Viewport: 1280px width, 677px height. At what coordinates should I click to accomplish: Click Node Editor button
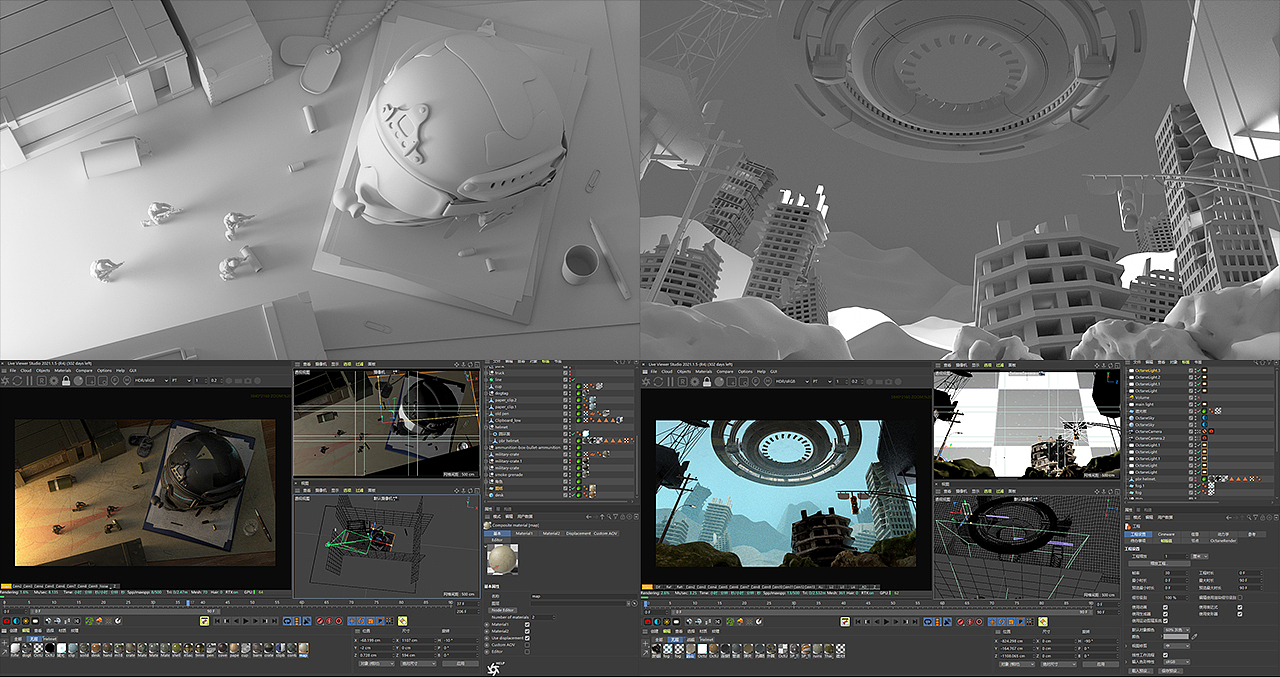coord(503,609)
